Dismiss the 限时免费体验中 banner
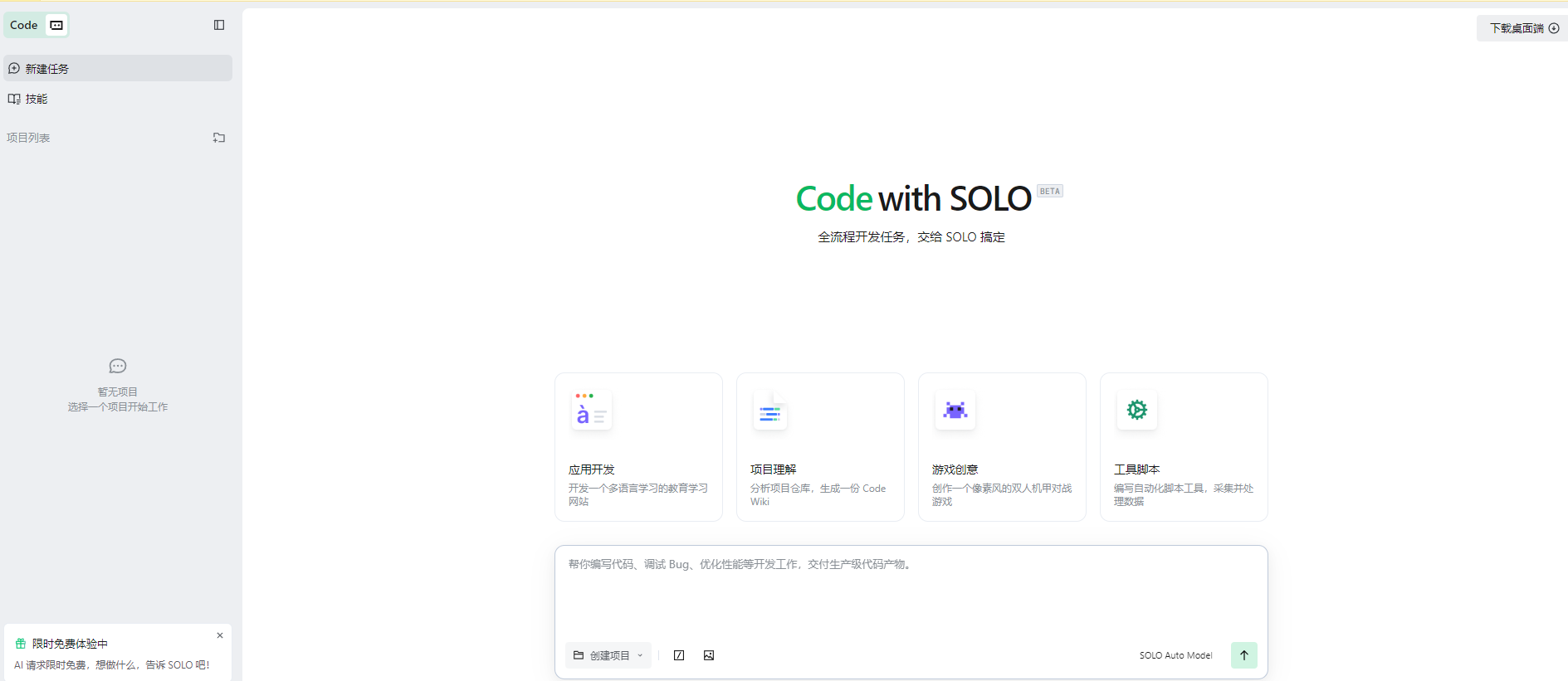Screen dimensions: 1568x681 [220, 635]
